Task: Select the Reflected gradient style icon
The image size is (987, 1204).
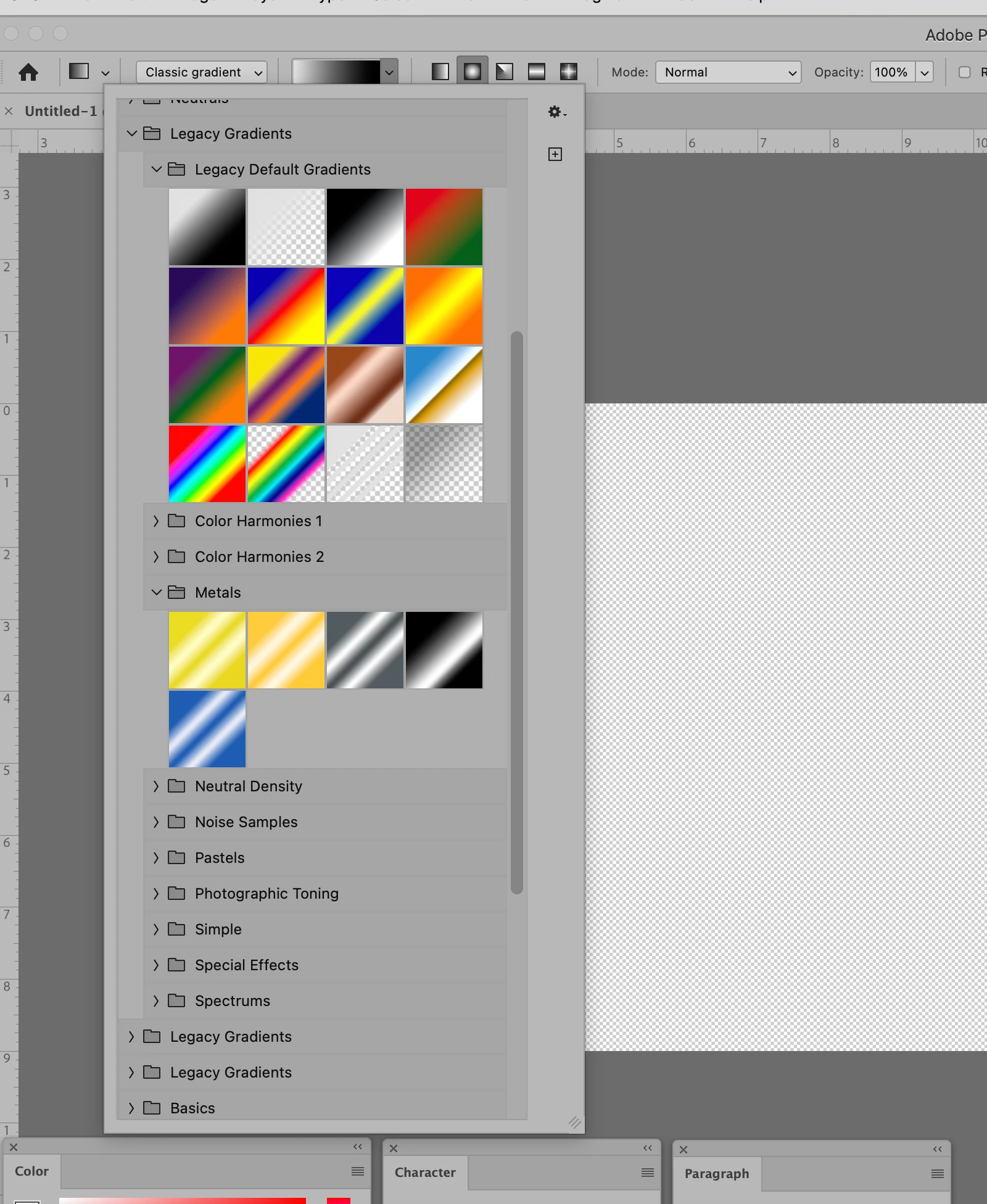Action: (x=537, y=72)
